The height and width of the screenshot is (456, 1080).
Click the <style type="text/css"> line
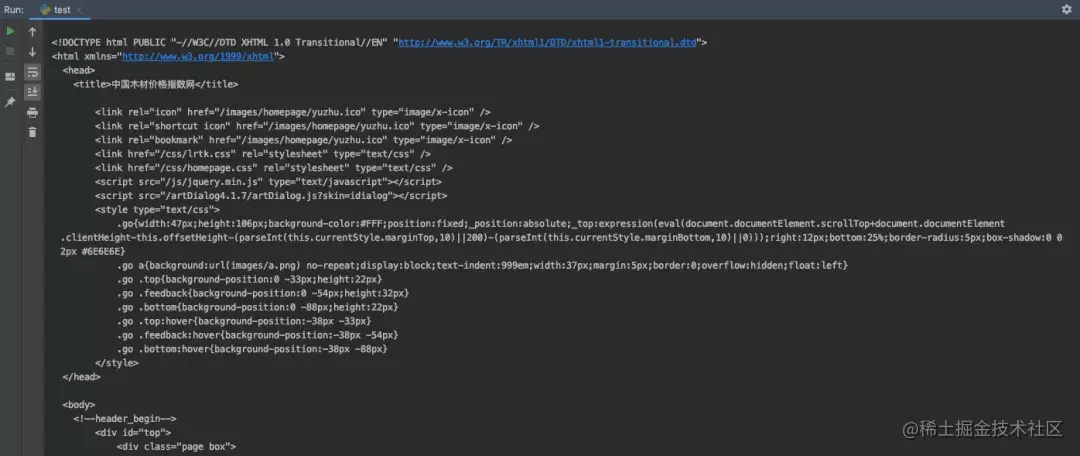[x=158, y=209]
